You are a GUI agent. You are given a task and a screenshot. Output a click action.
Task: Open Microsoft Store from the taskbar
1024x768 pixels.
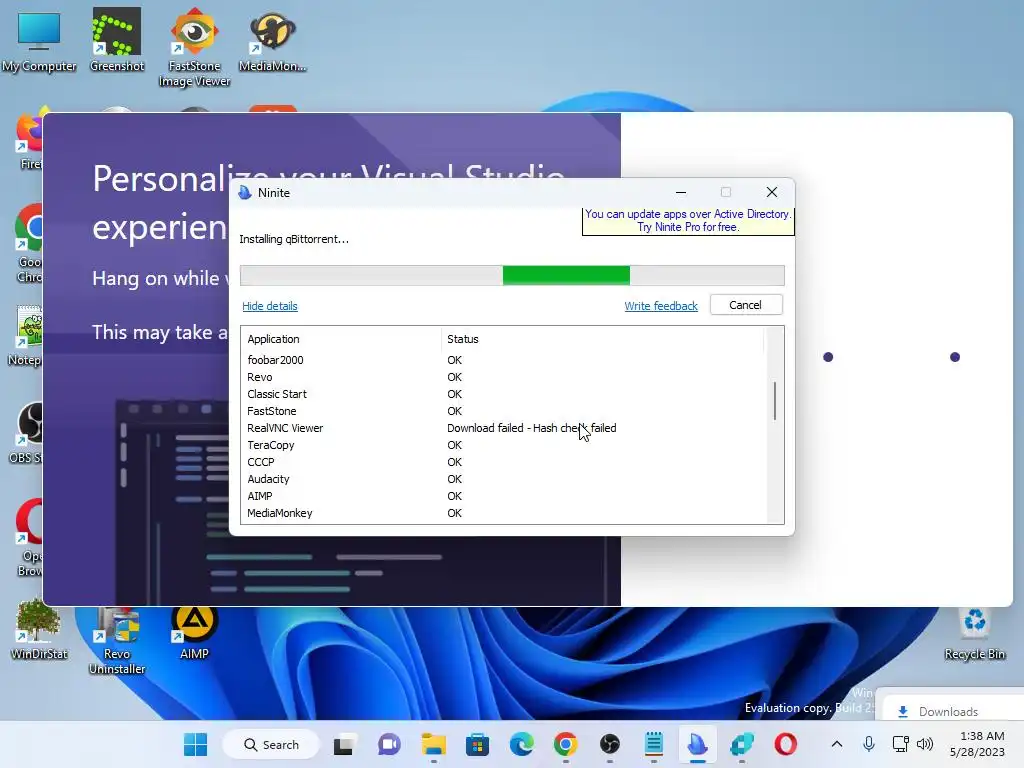tap(477, 744)
